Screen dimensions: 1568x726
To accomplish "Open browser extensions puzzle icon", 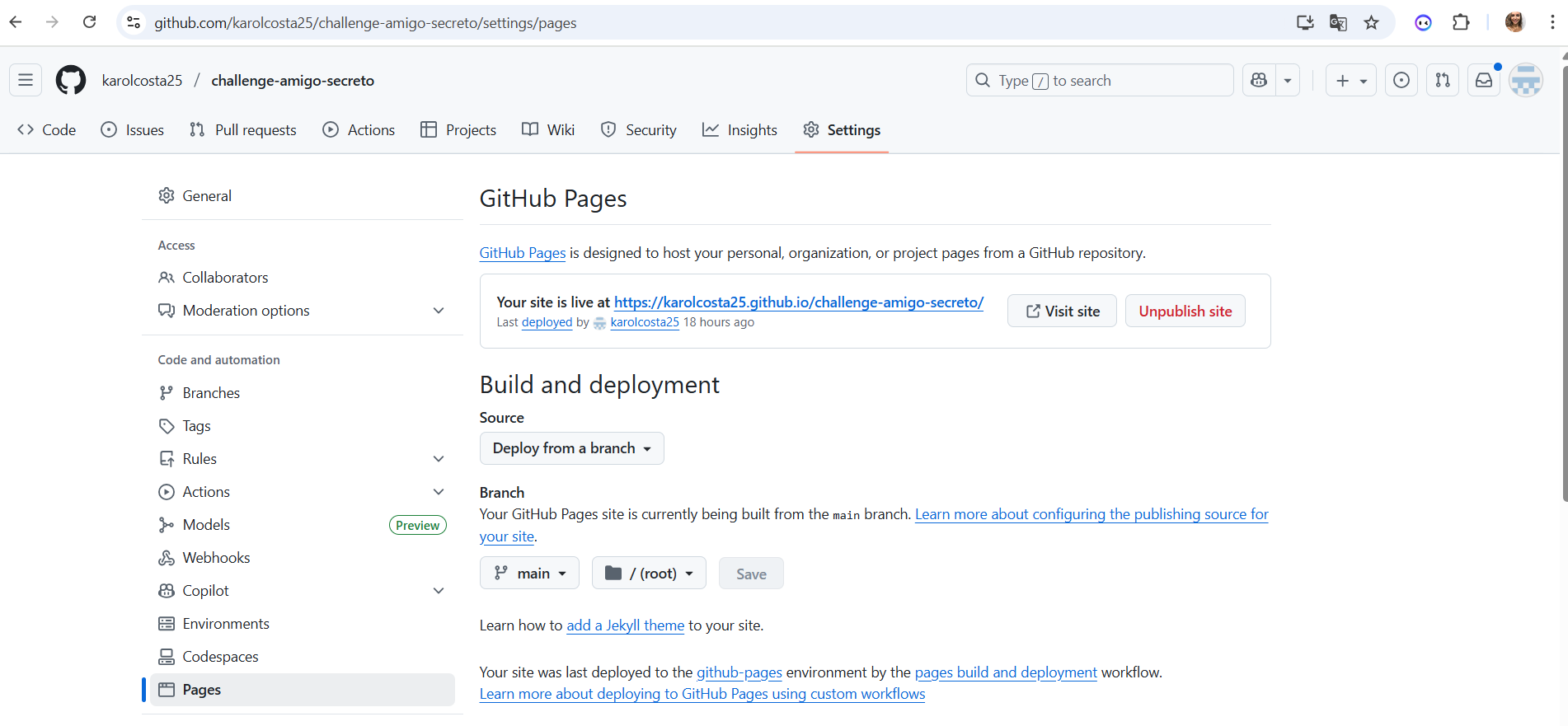I will coord(1461,22).
